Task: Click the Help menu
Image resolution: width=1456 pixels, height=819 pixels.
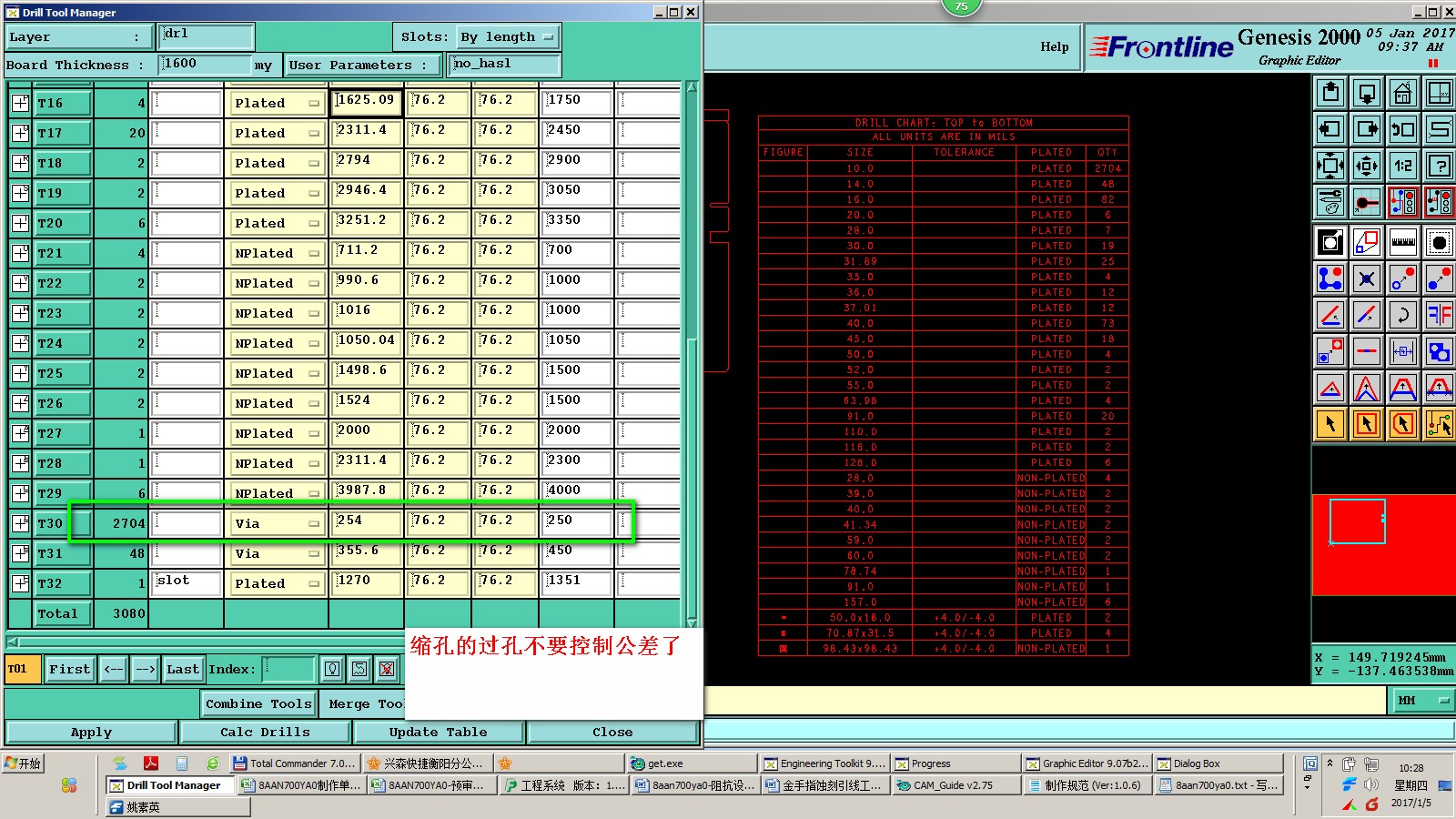Action: coord(1055,47)
